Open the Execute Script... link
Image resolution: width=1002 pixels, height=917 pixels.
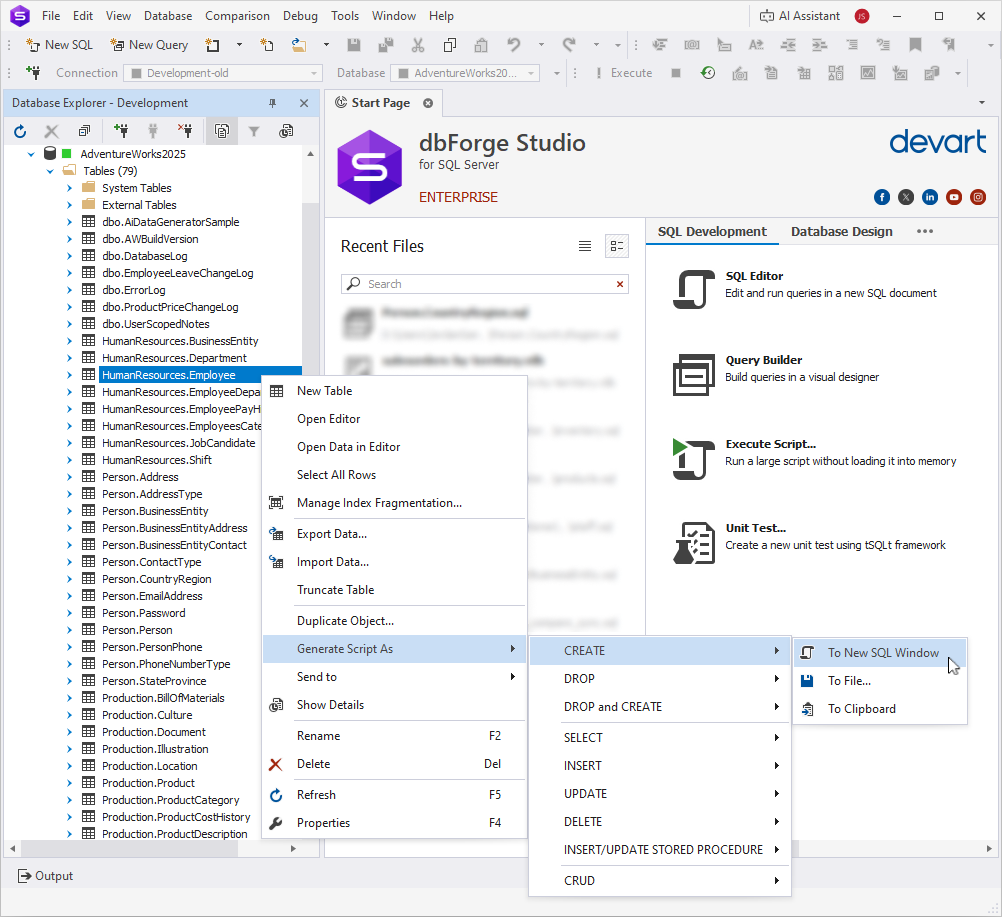[x=771, y=444]
